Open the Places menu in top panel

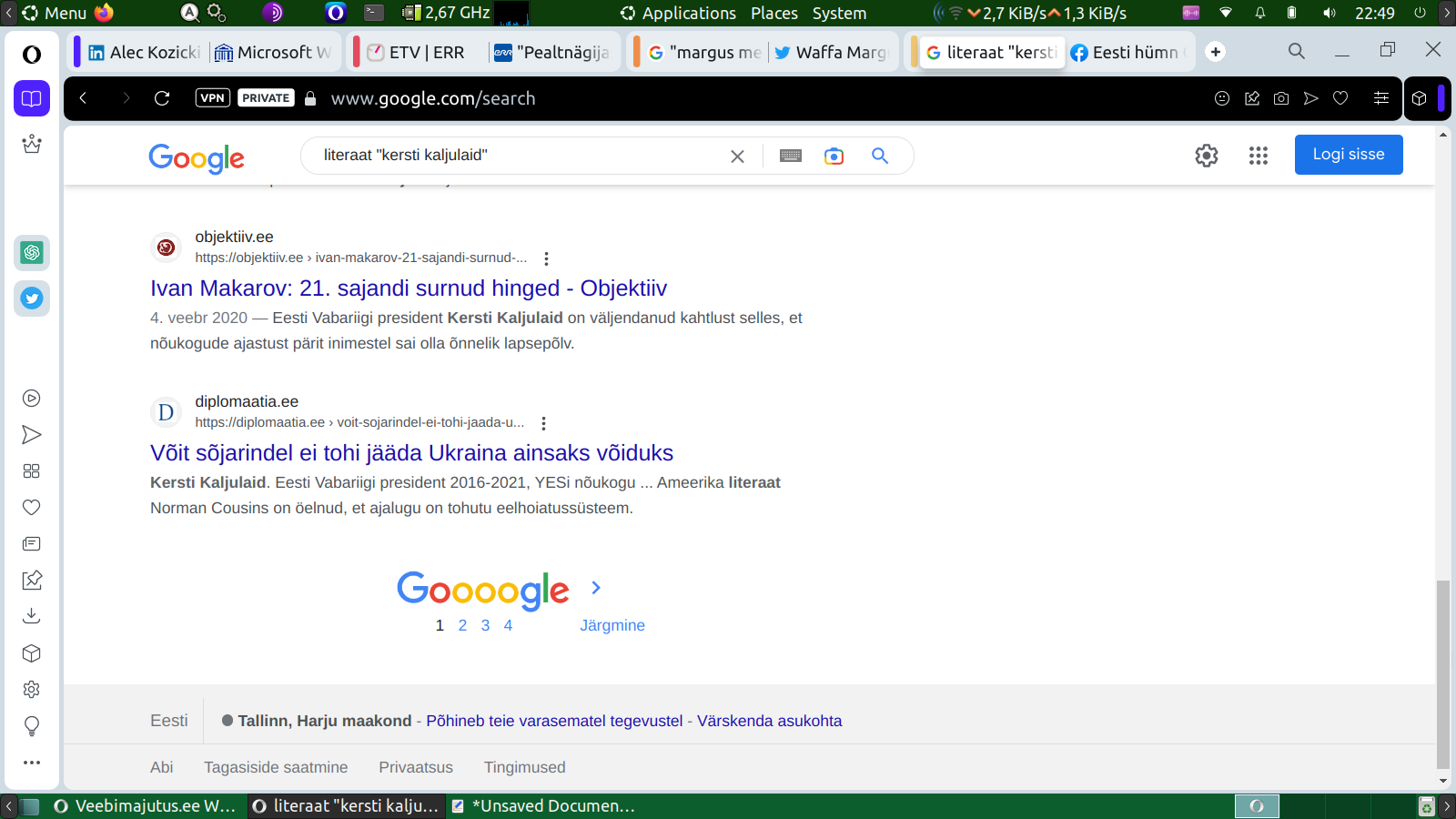774,13
